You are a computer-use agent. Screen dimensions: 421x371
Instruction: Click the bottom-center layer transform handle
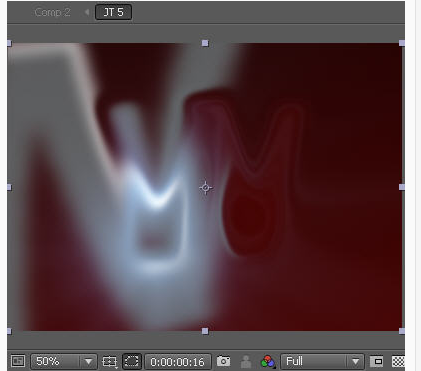(205, 331)
